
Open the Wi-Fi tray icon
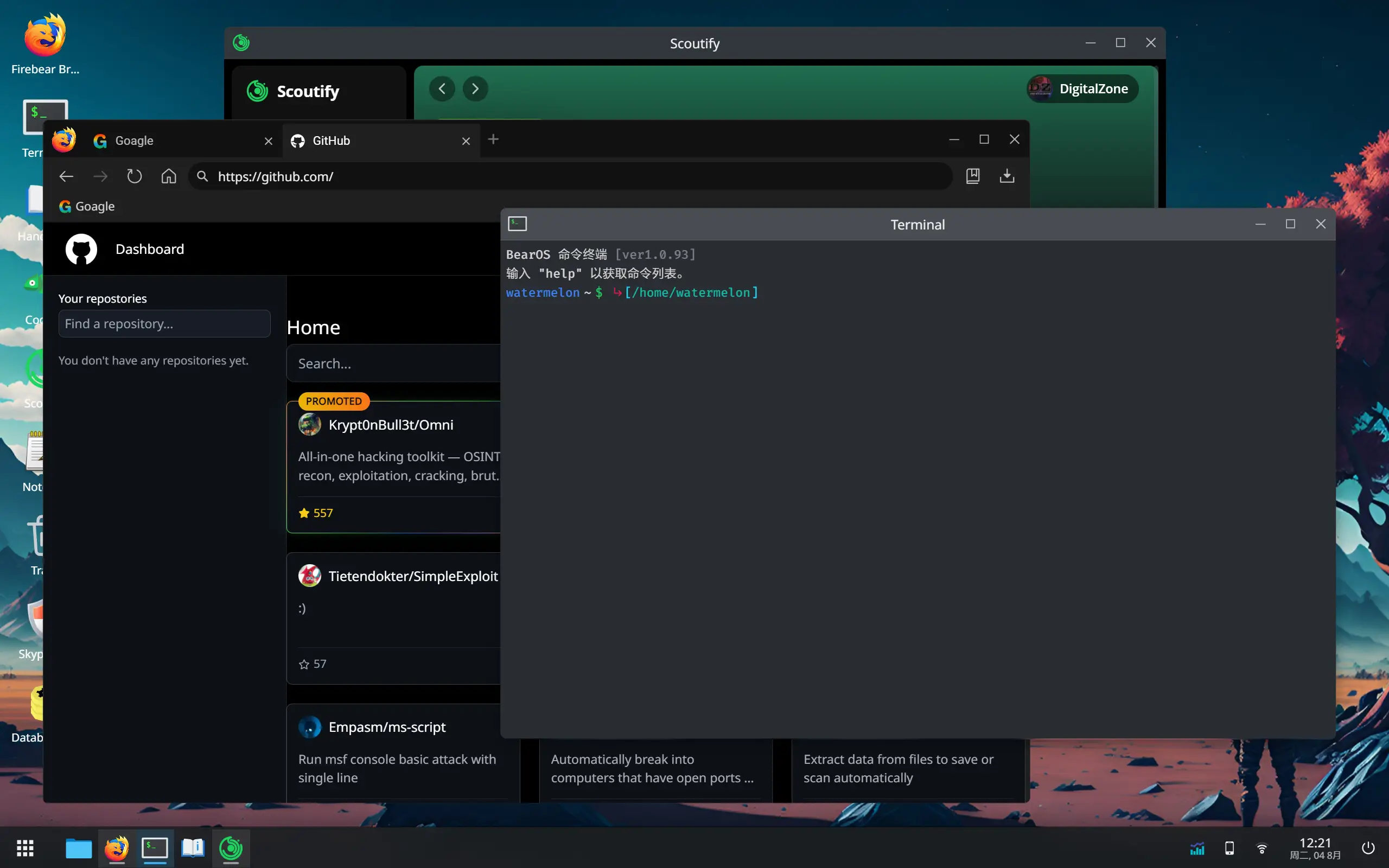[x=1261, y=848]
